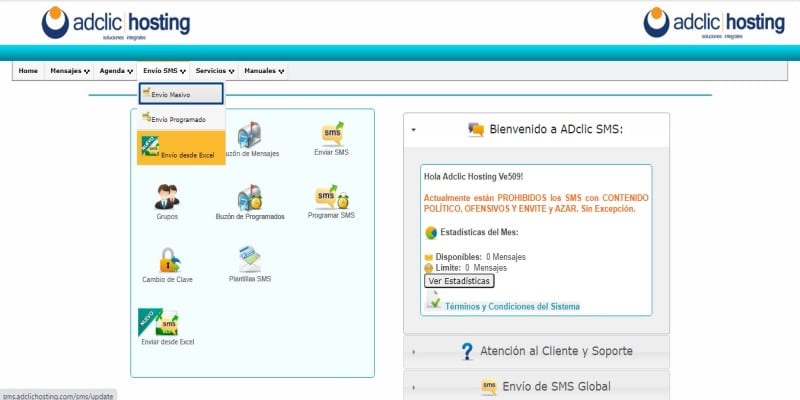Choose Envío Programado menu entry
Image resolution: width=800 pixels, height=400 pixels.
pos(181,119)
